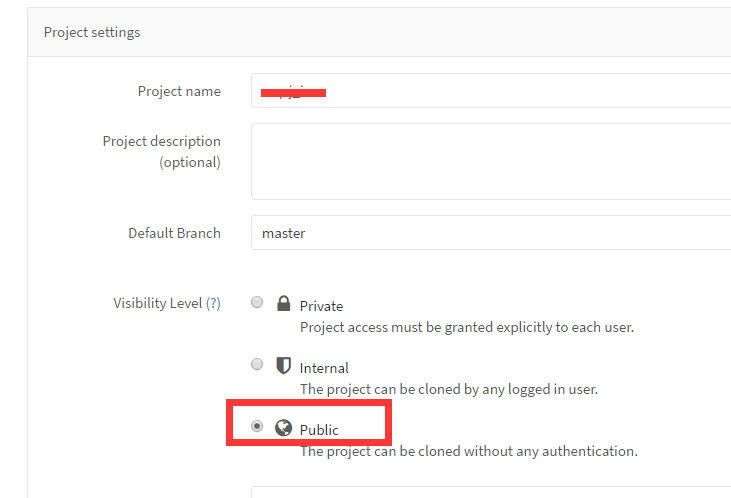Viewport: 731px width, 498px height.
Task: Open the Default Branch dropdown showing master
Action: pos(490,233)
